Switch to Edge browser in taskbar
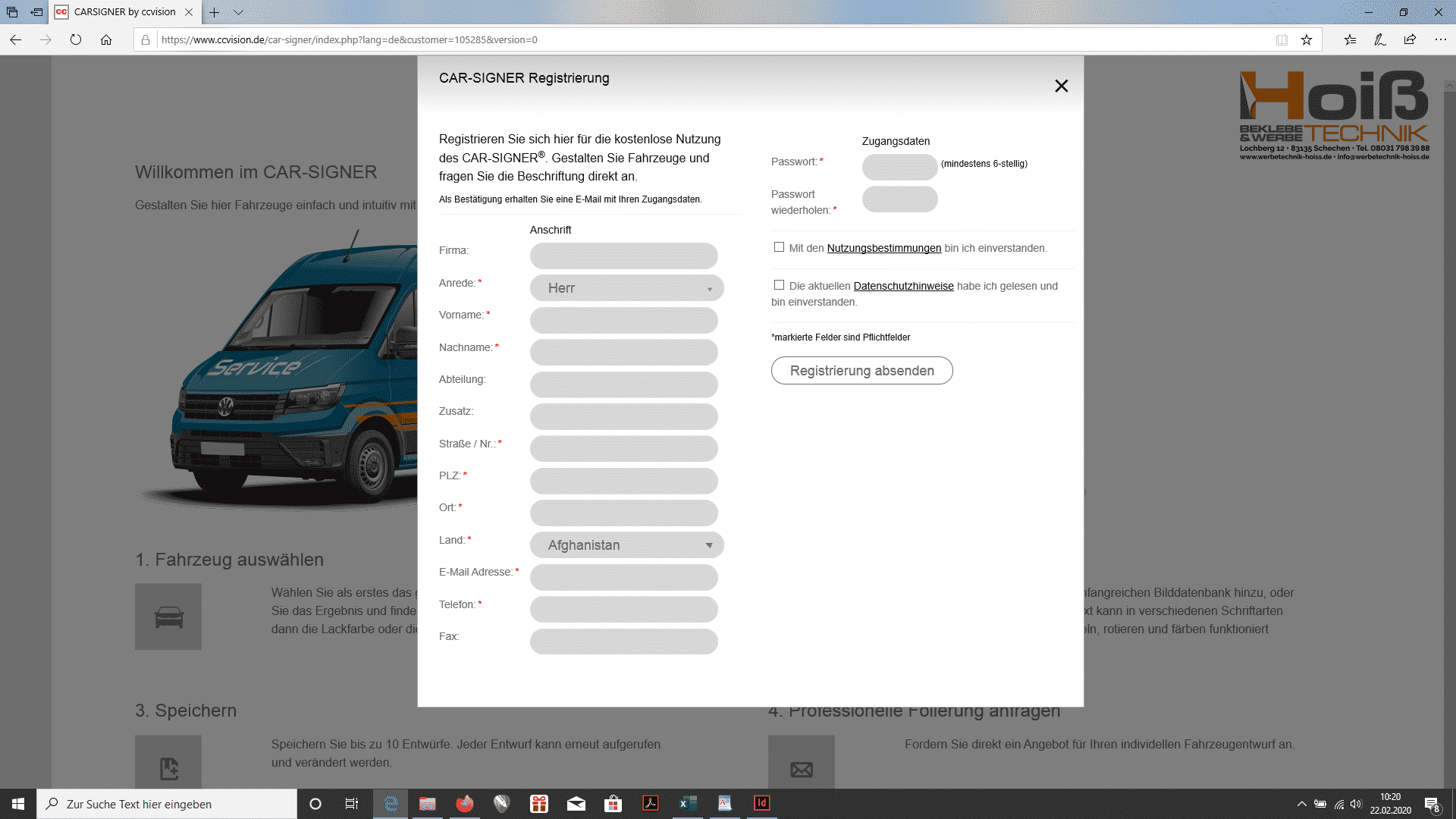This screenshot has height=819, width=1456. pyautogui.click(x=391, y=804)
